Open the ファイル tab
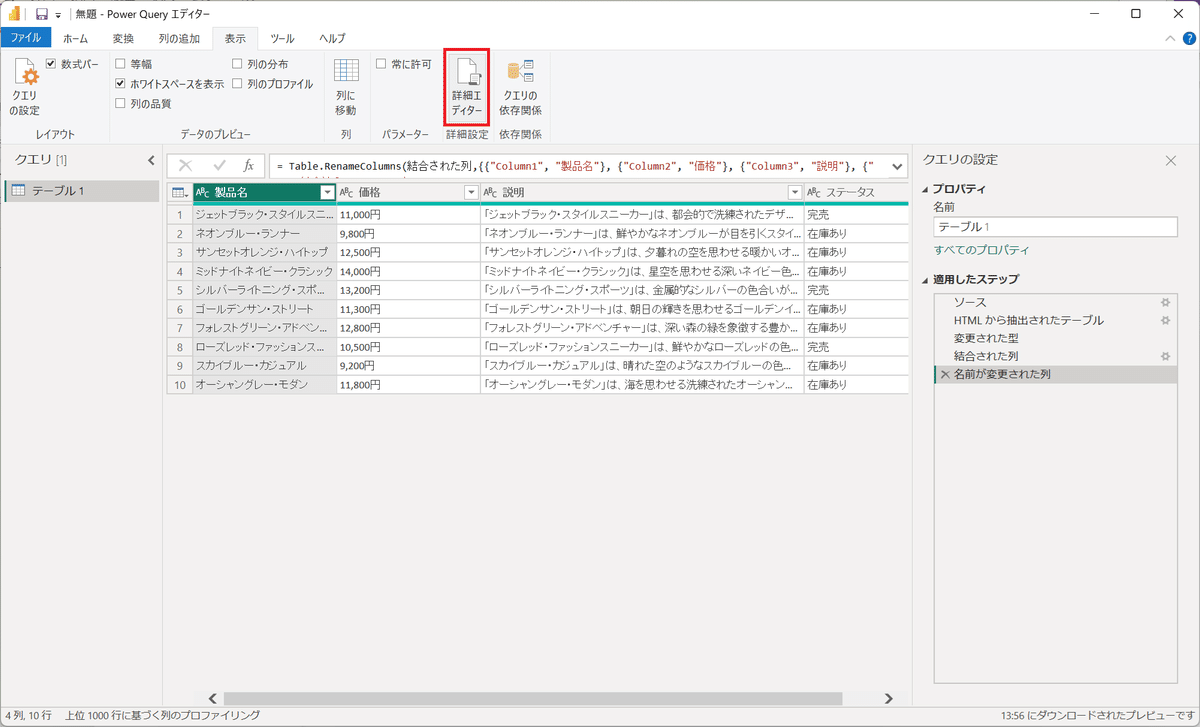The width and height of the screenshot is (1200, 727). [26, 38]
